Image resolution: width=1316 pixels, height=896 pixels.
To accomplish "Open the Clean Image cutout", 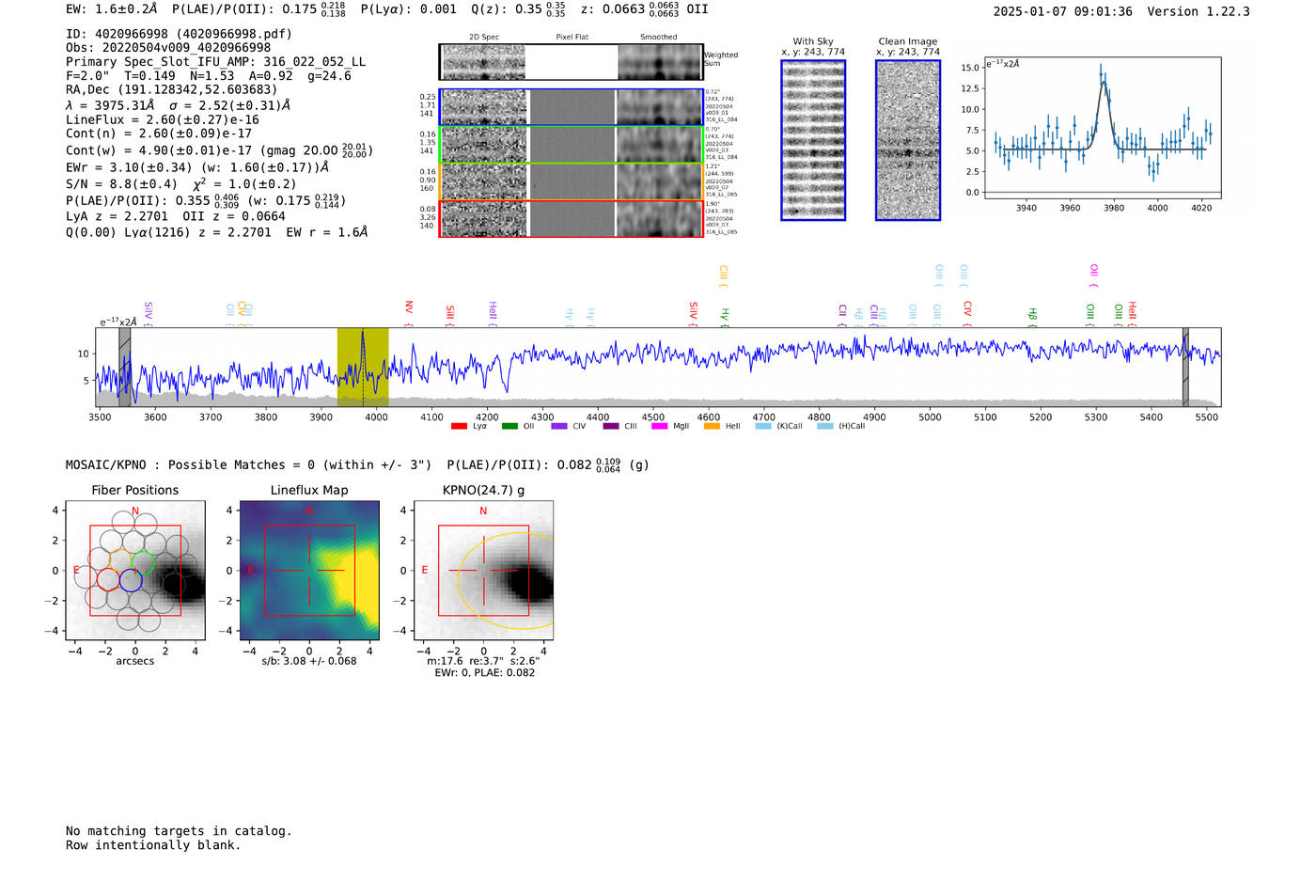I will [x=907, y=140].
